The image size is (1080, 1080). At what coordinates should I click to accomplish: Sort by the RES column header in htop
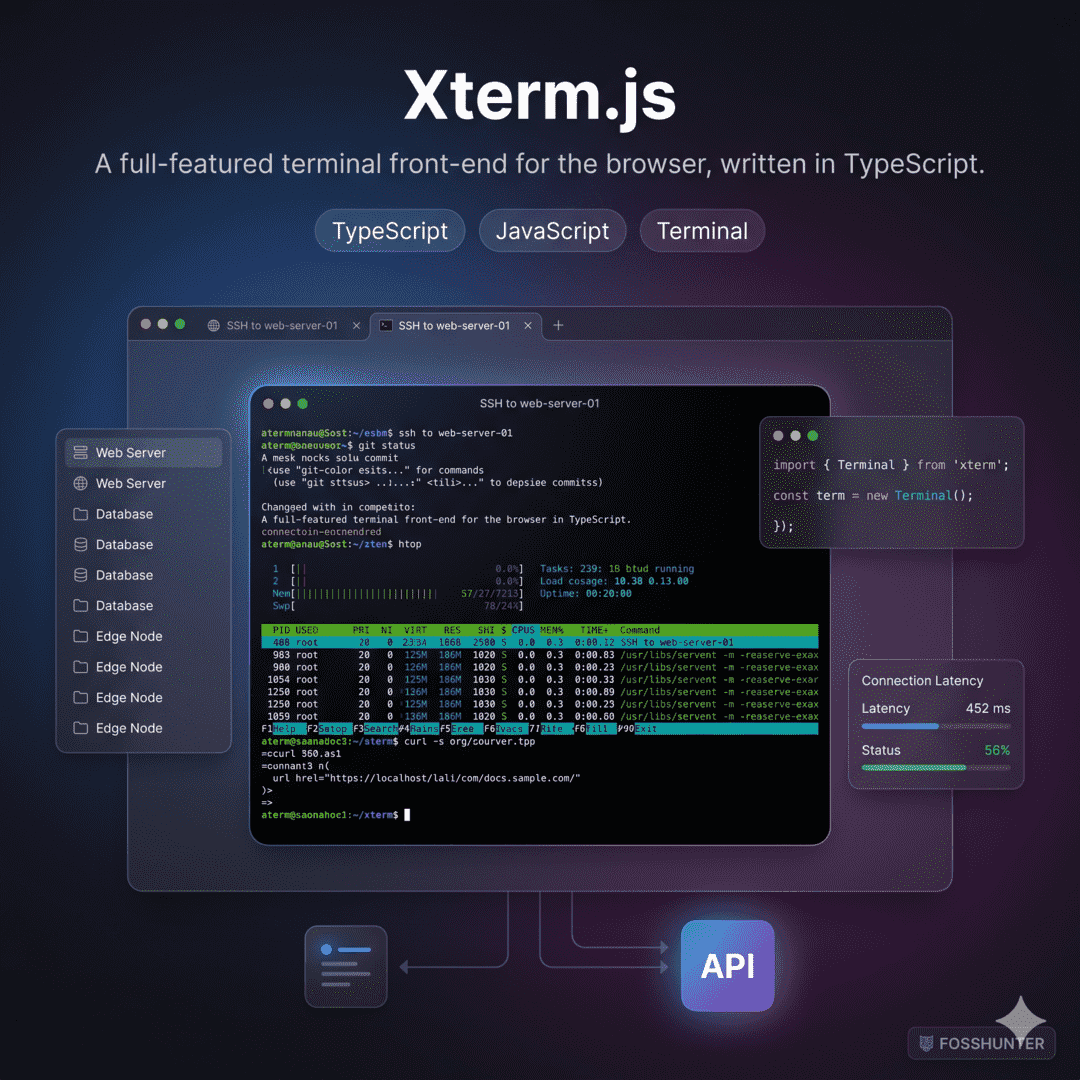pos(452,630)
